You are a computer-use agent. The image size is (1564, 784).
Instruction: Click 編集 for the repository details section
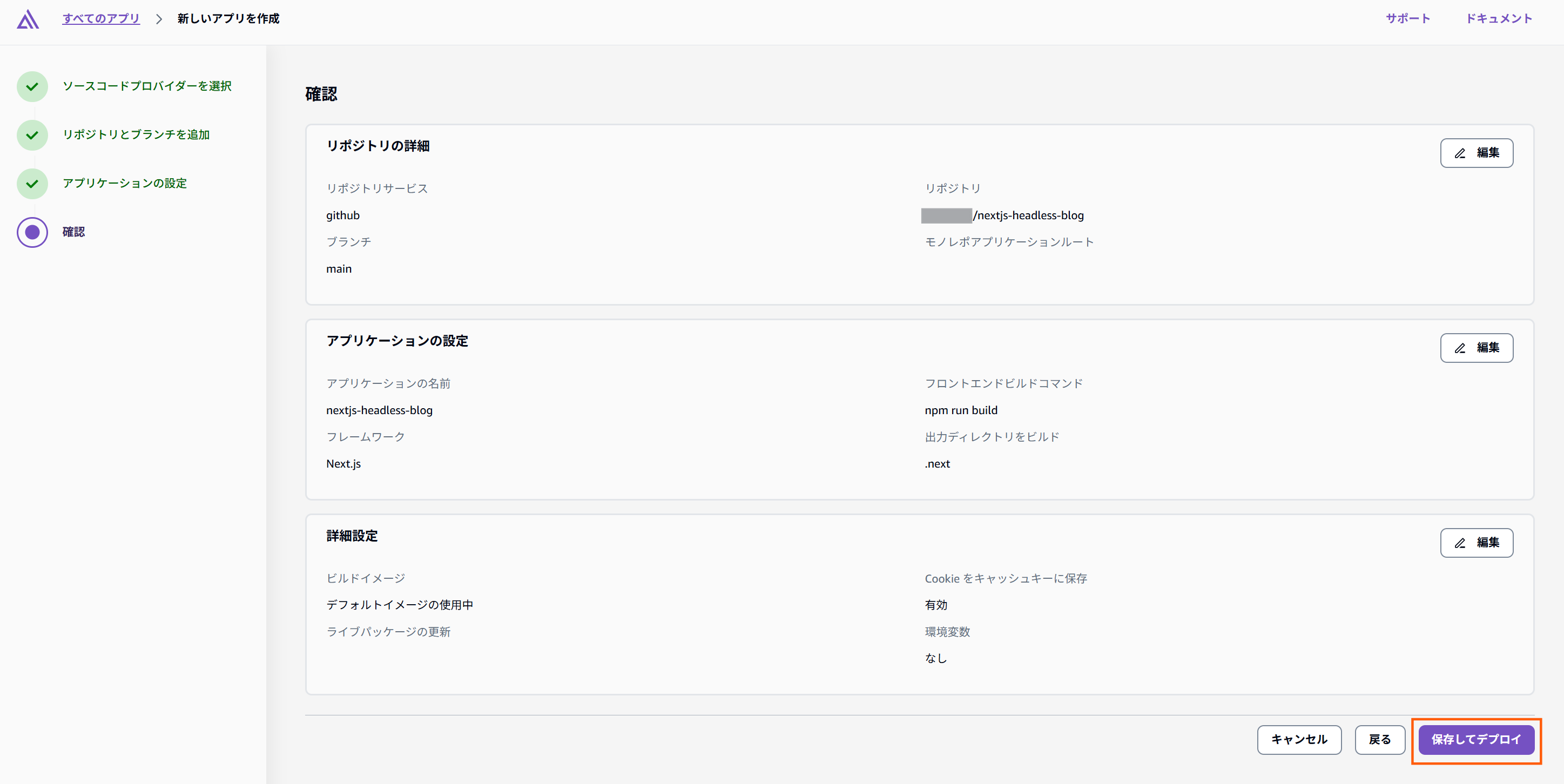[1477, 153]
